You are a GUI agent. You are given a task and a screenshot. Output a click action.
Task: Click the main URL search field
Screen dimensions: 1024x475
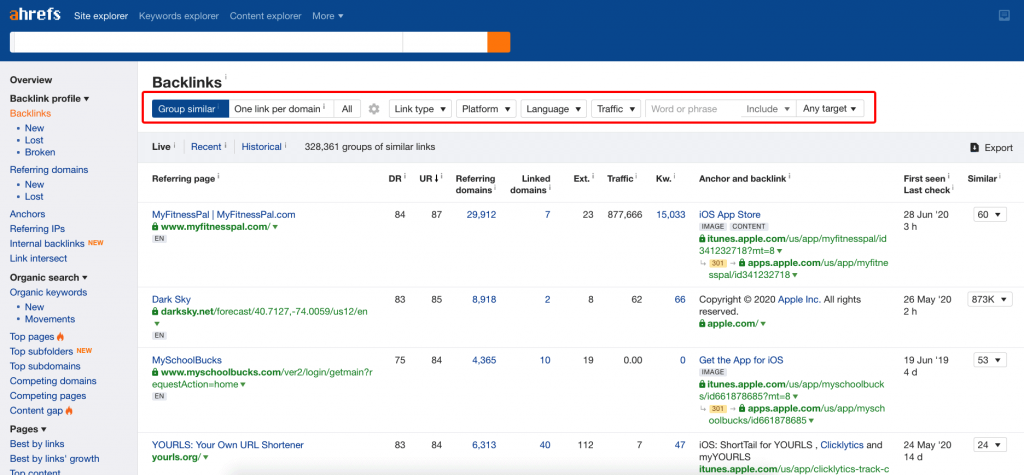click(206, 42)
